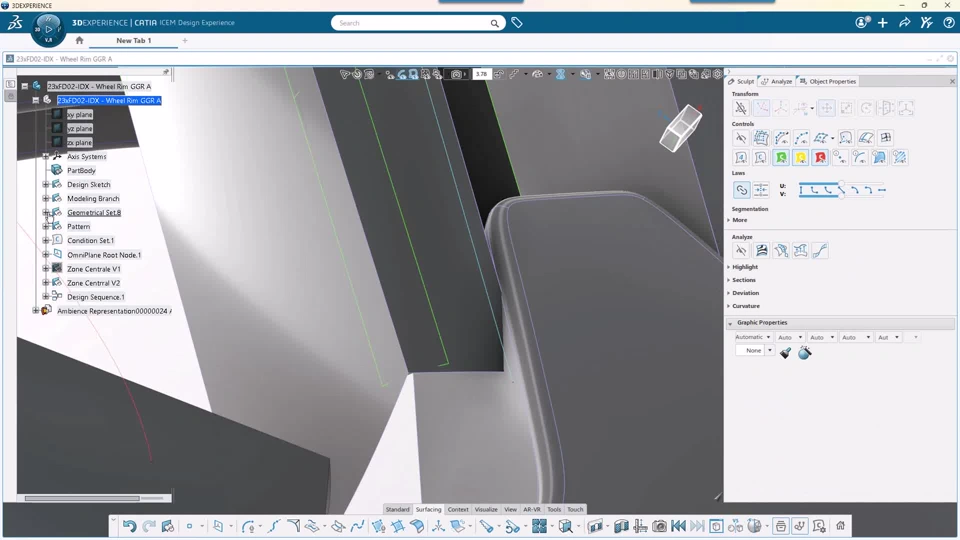This screenshot has height=540, width=960.
Task: Switch to the Analyze tab
Action: point(777,81)
